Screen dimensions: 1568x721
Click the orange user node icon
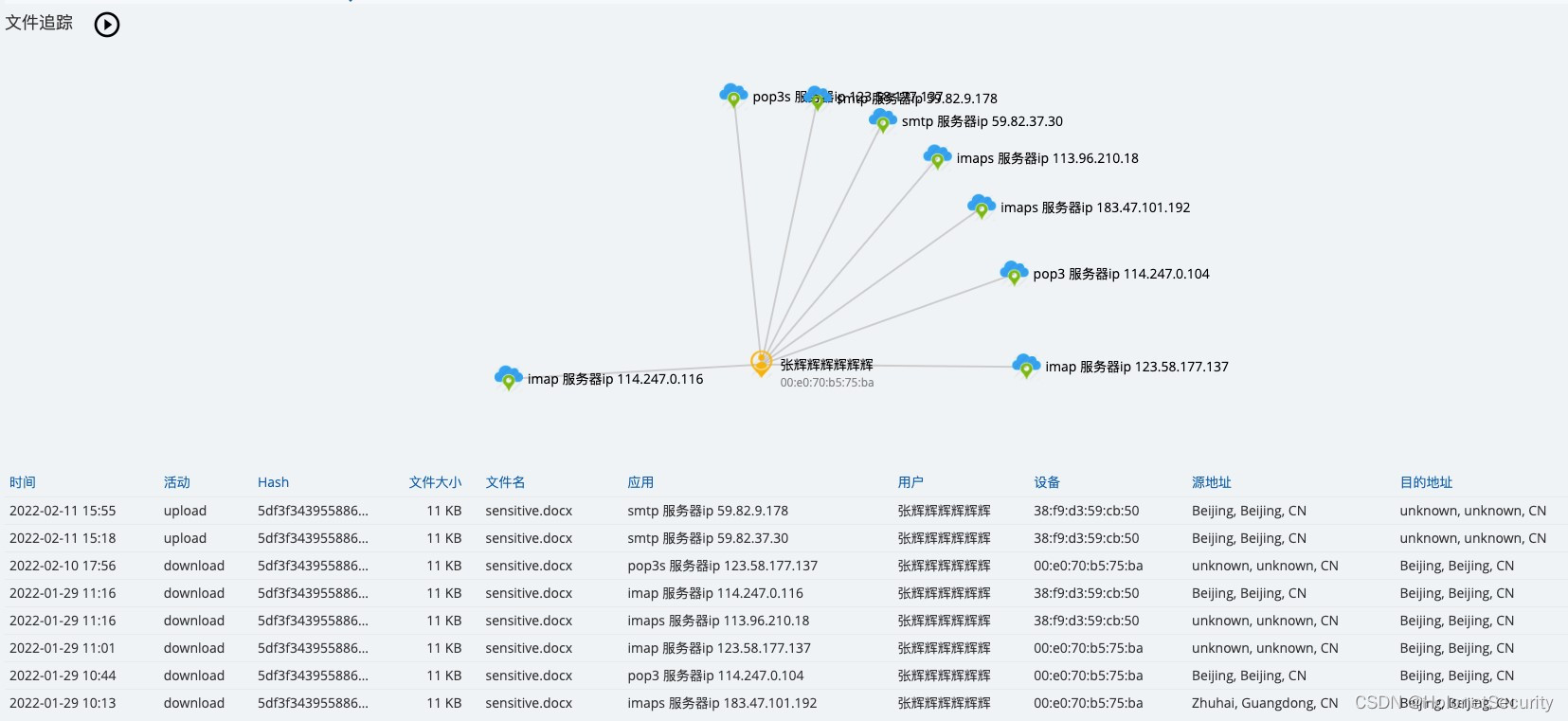pos(761,363)
